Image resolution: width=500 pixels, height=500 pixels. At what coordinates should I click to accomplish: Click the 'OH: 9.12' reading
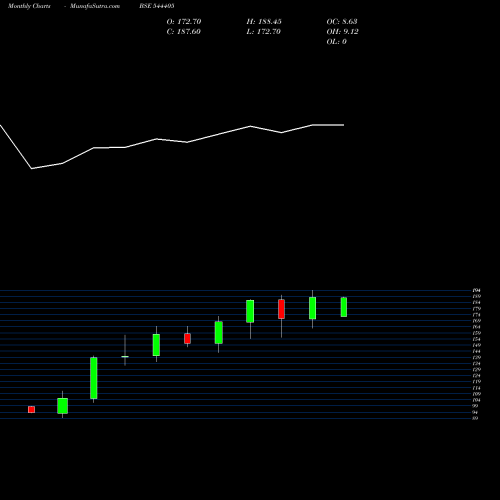tap(342, 31)
